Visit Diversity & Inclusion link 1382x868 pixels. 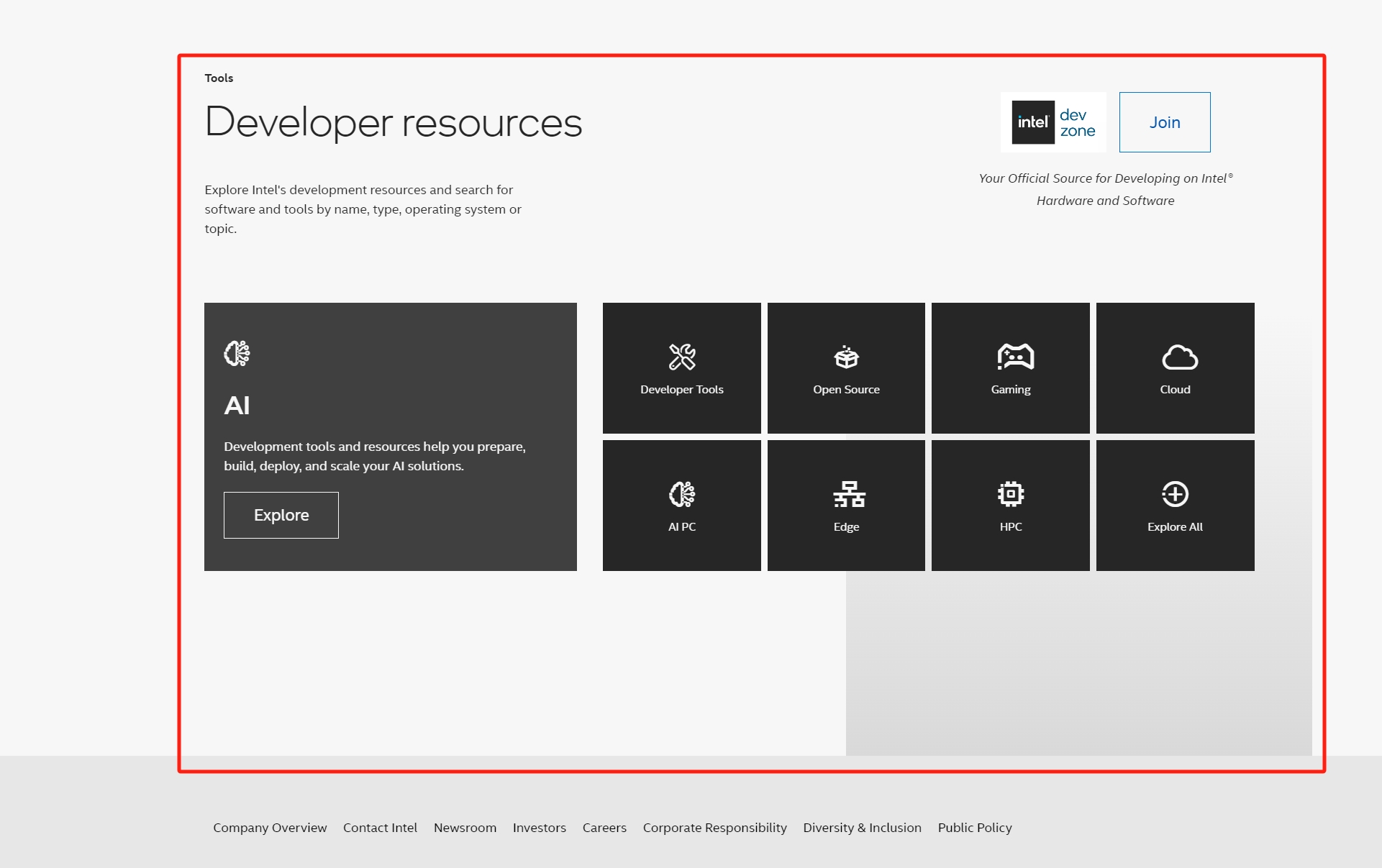862,828
